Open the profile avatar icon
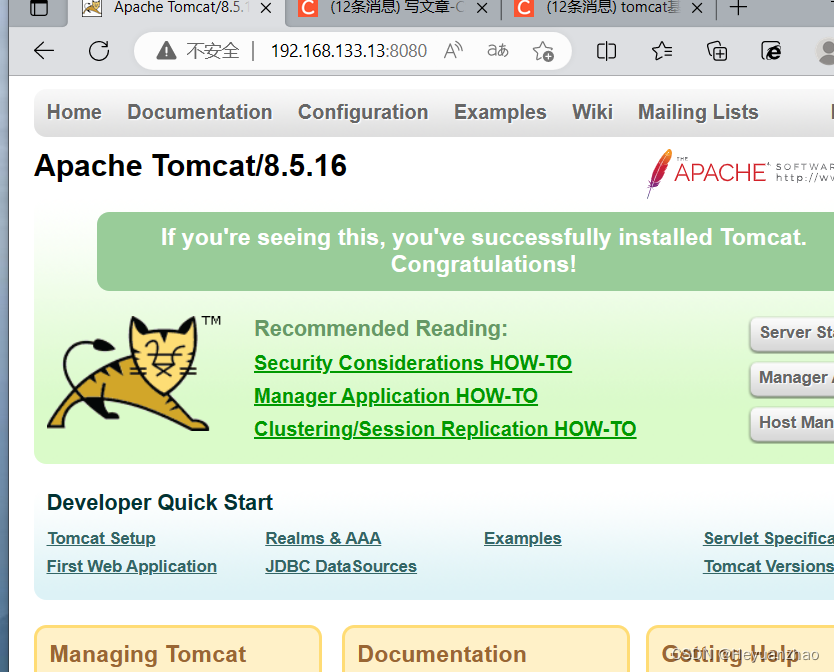The image size is (834, 672). (x=825, y=52)
